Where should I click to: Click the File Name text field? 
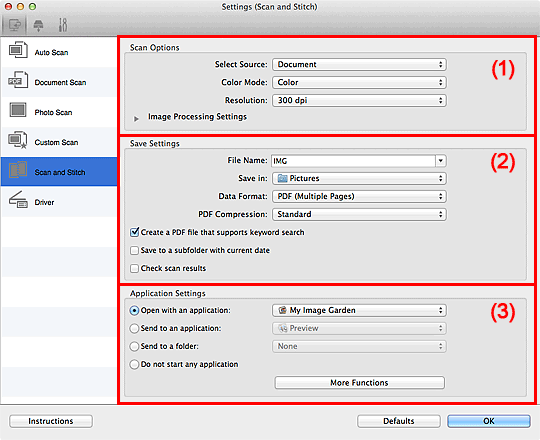[x=353, y=161]
